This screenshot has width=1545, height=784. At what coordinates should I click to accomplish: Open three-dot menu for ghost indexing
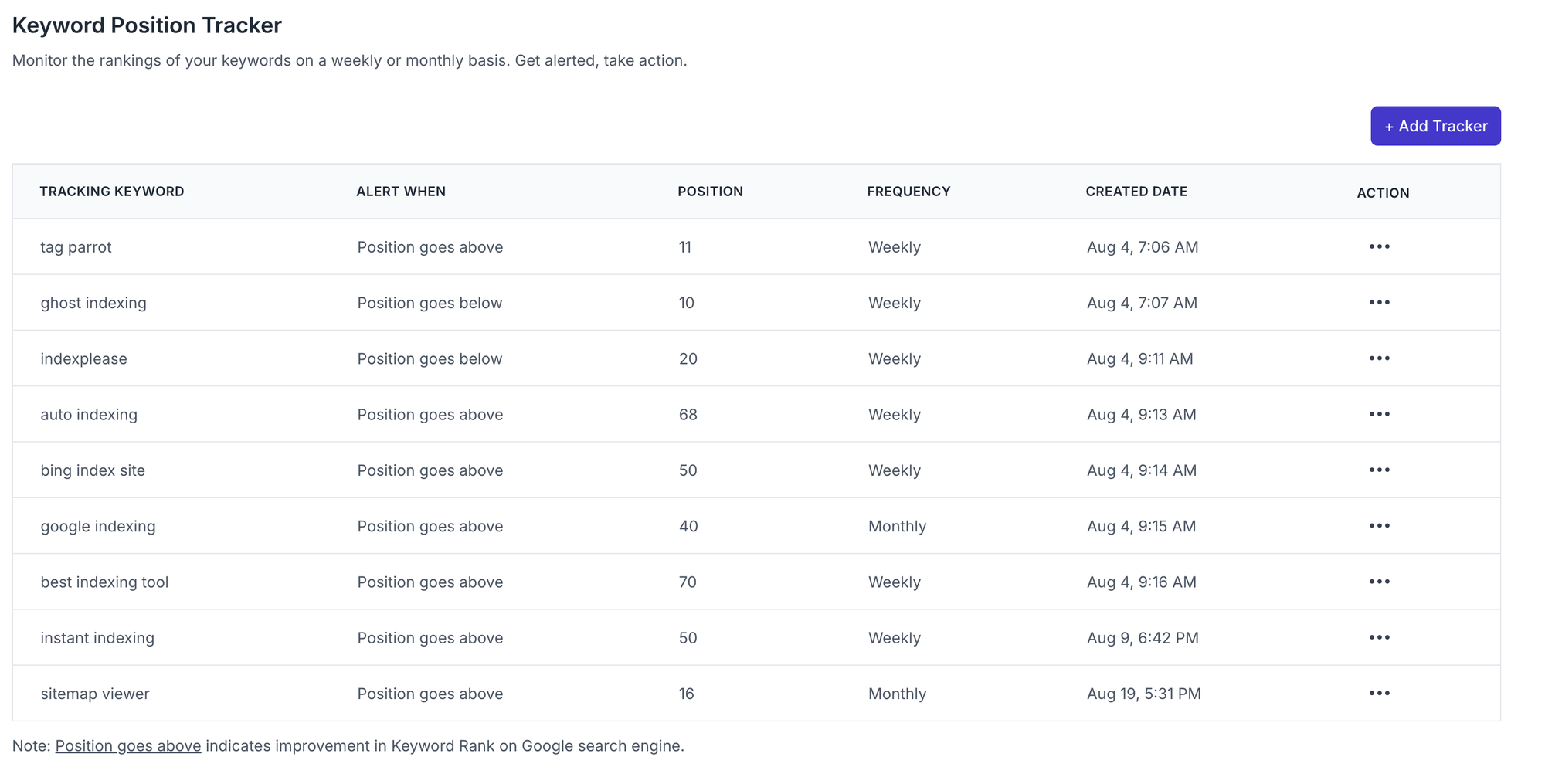pyautogui.click(x=1379, y=302)
